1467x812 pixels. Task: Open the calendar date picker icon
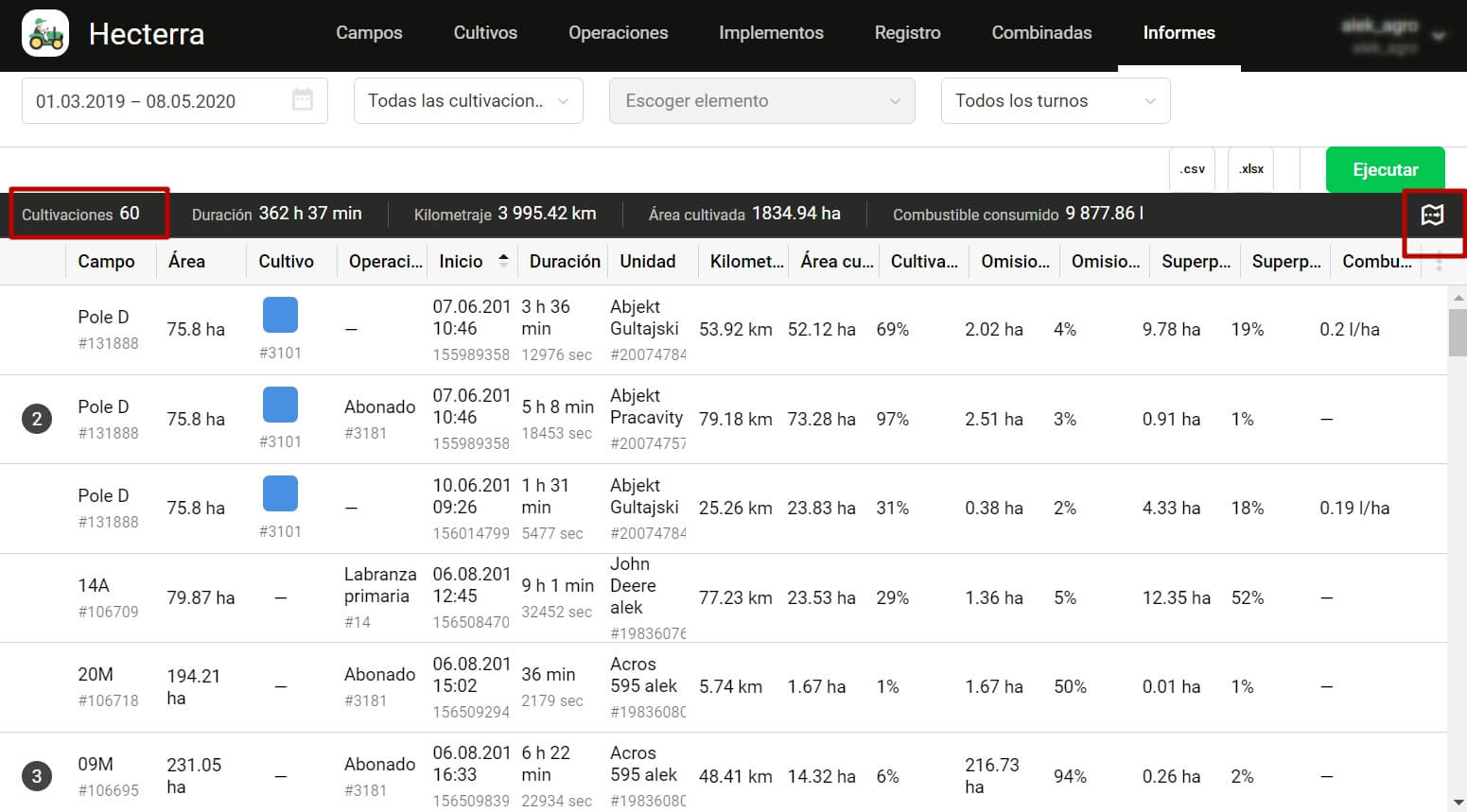[x=304, y=100]
